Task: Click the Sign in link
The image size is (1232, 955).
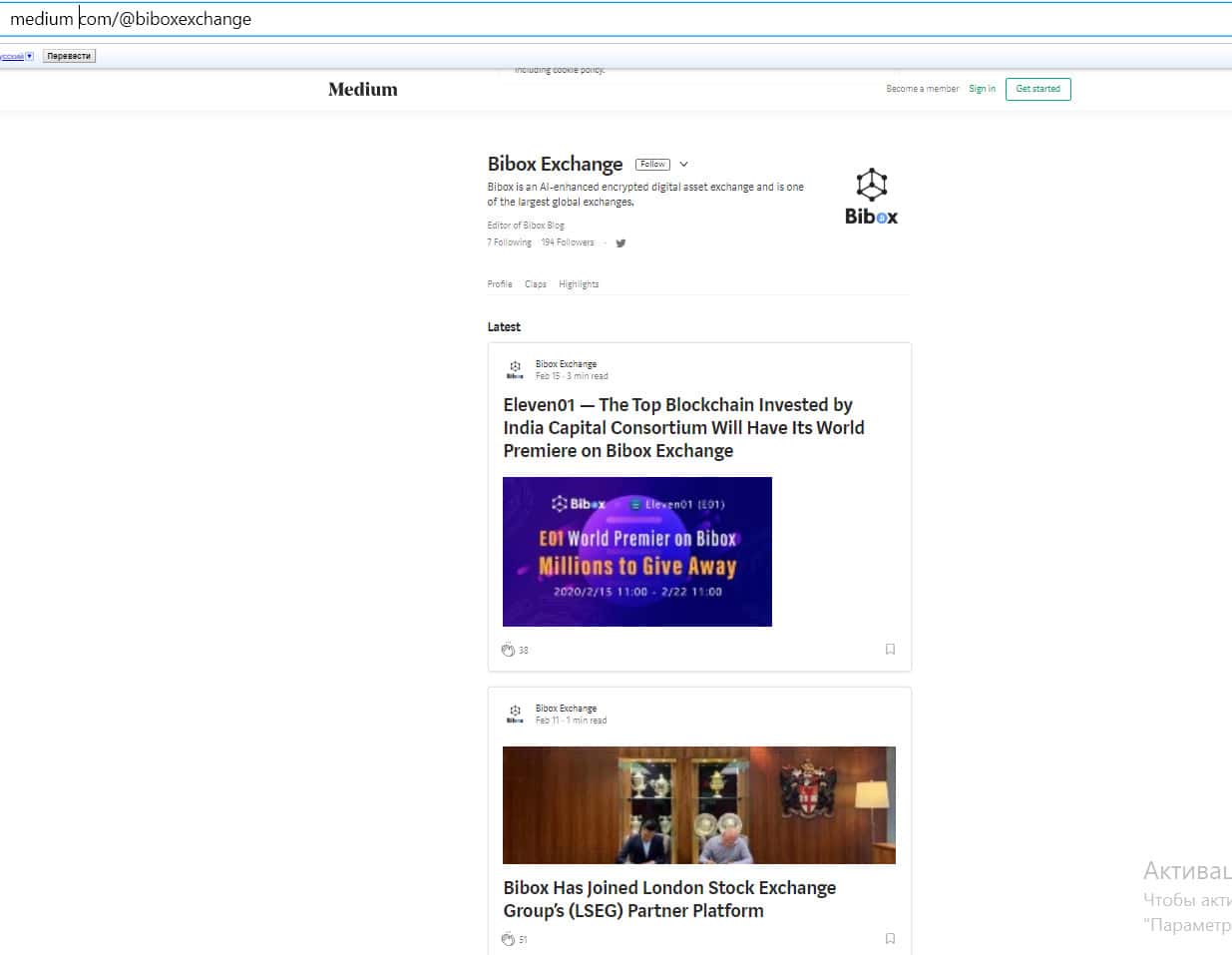Action: point(982,89)
